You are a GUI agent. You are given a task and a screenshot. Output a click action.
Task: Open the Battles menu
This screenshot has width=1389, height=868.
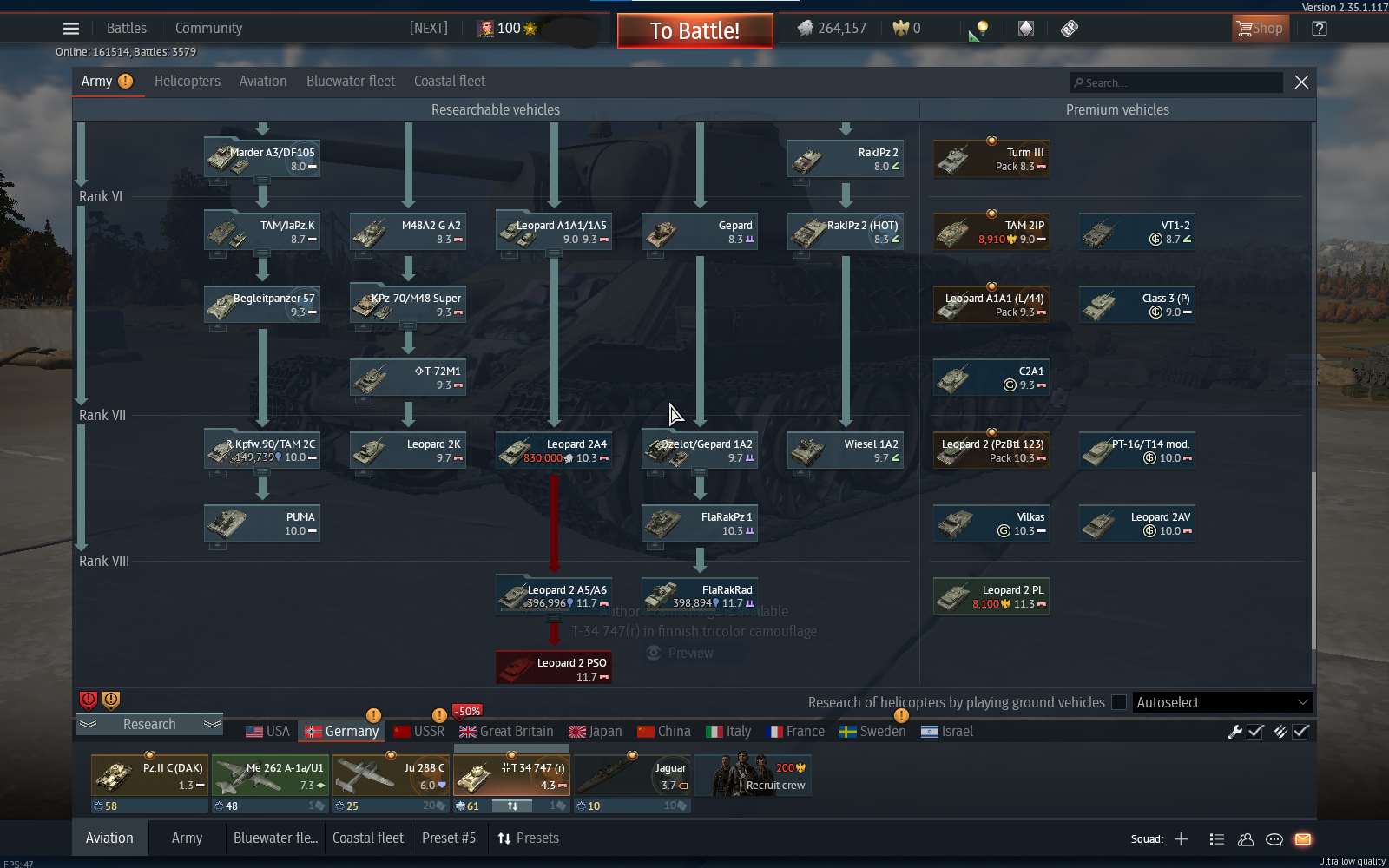point(127,28)
